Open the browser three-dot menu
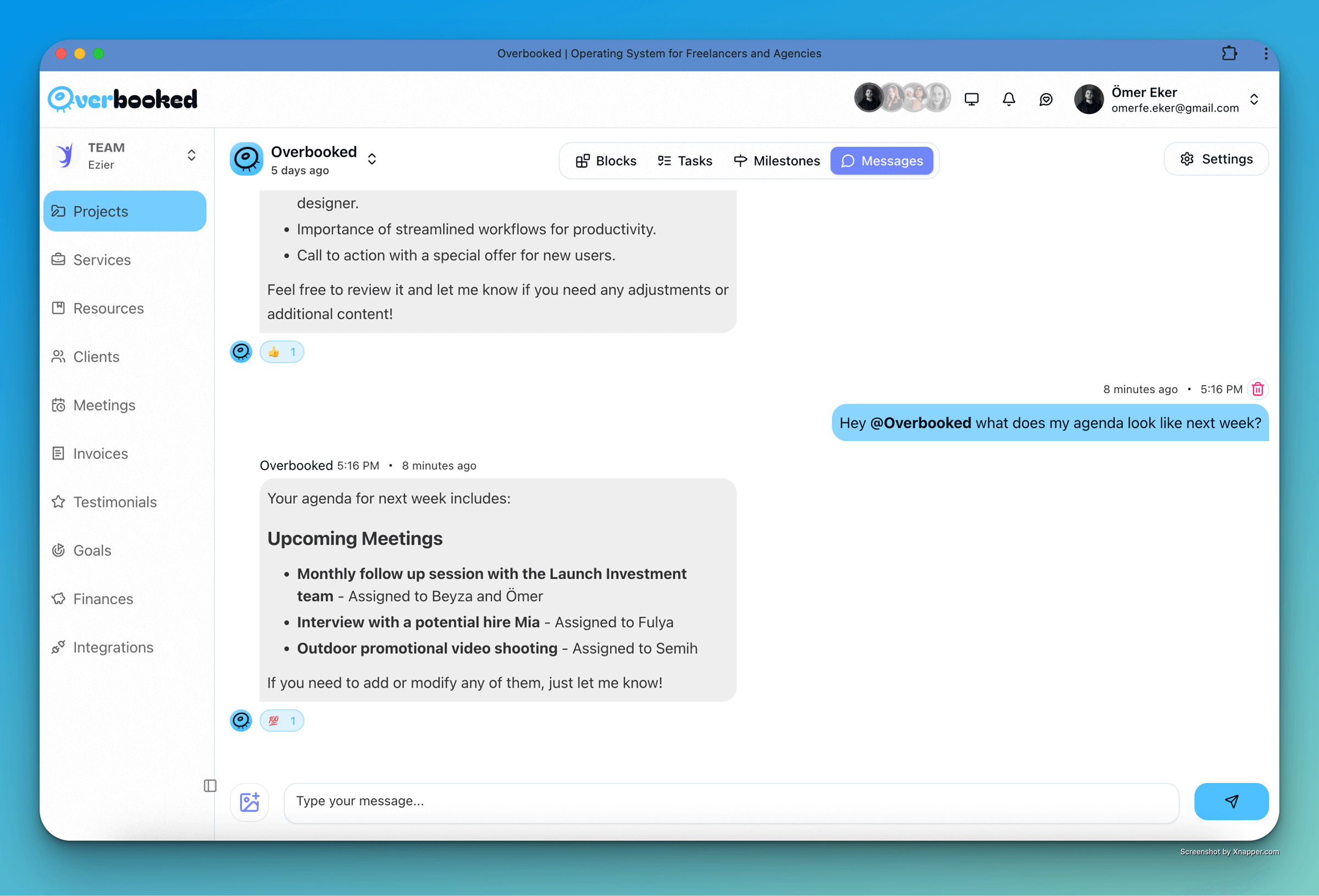The image size is (1319, 896). tap(1266, 53)
